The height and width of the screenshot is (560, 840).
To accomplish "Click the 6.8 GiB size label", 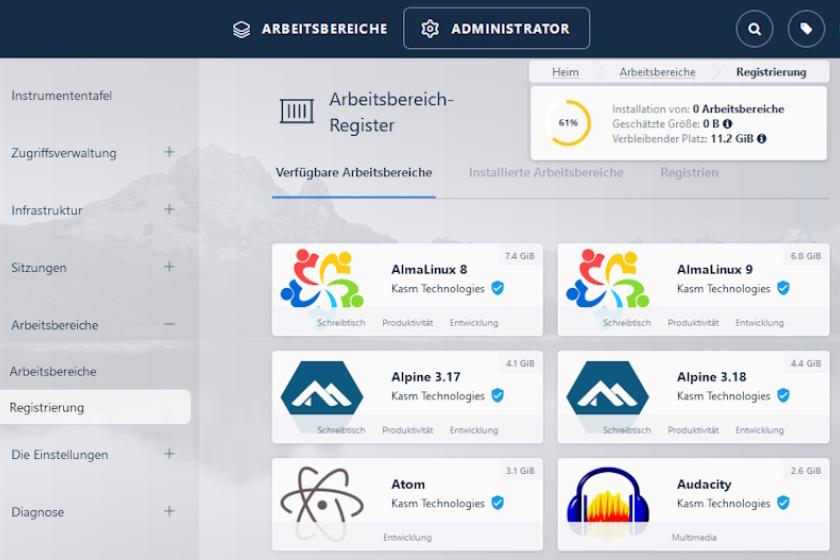I will pos(805,256).
